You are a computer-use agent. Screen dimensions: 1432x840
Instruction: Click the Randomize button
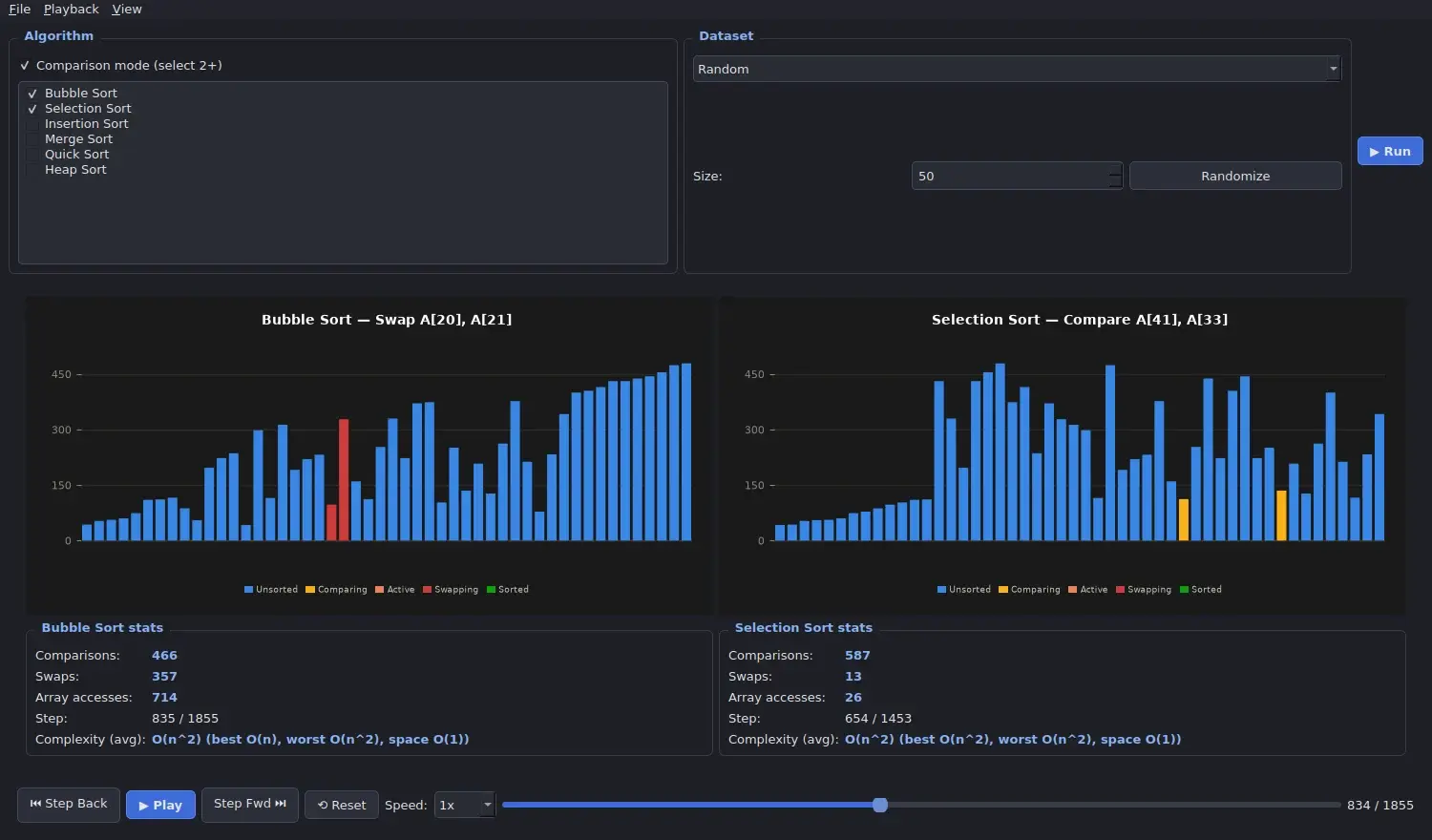tap(1235, 176)
